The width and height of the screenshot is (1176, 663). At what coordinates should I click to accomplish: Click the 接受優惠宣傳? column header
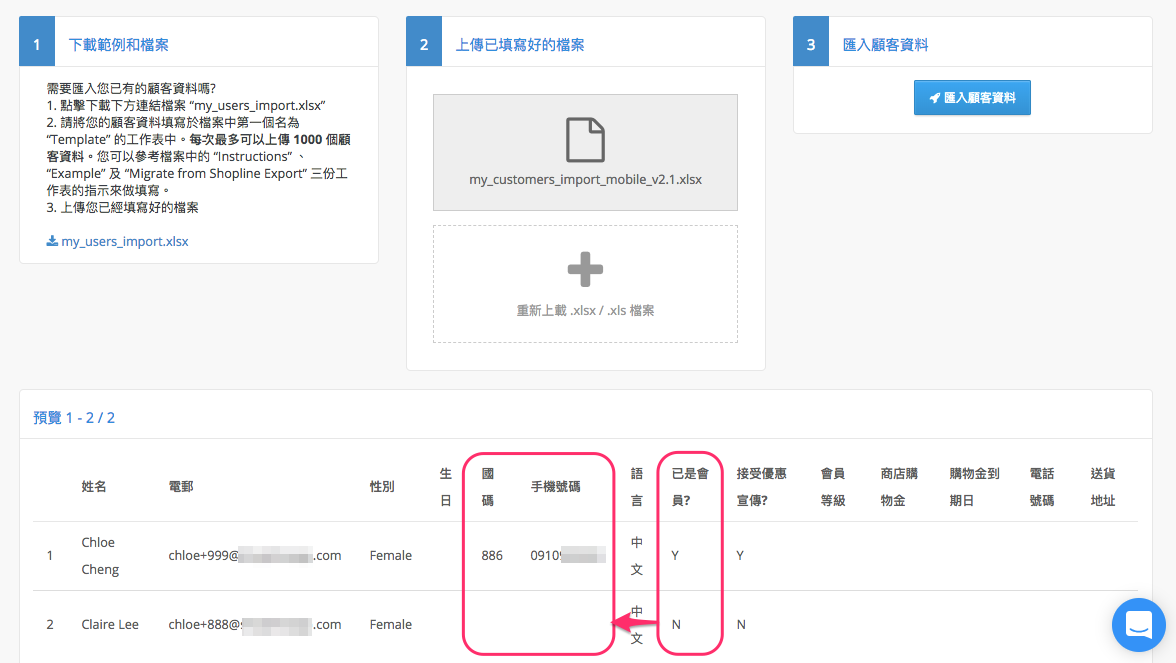[761, 487]
